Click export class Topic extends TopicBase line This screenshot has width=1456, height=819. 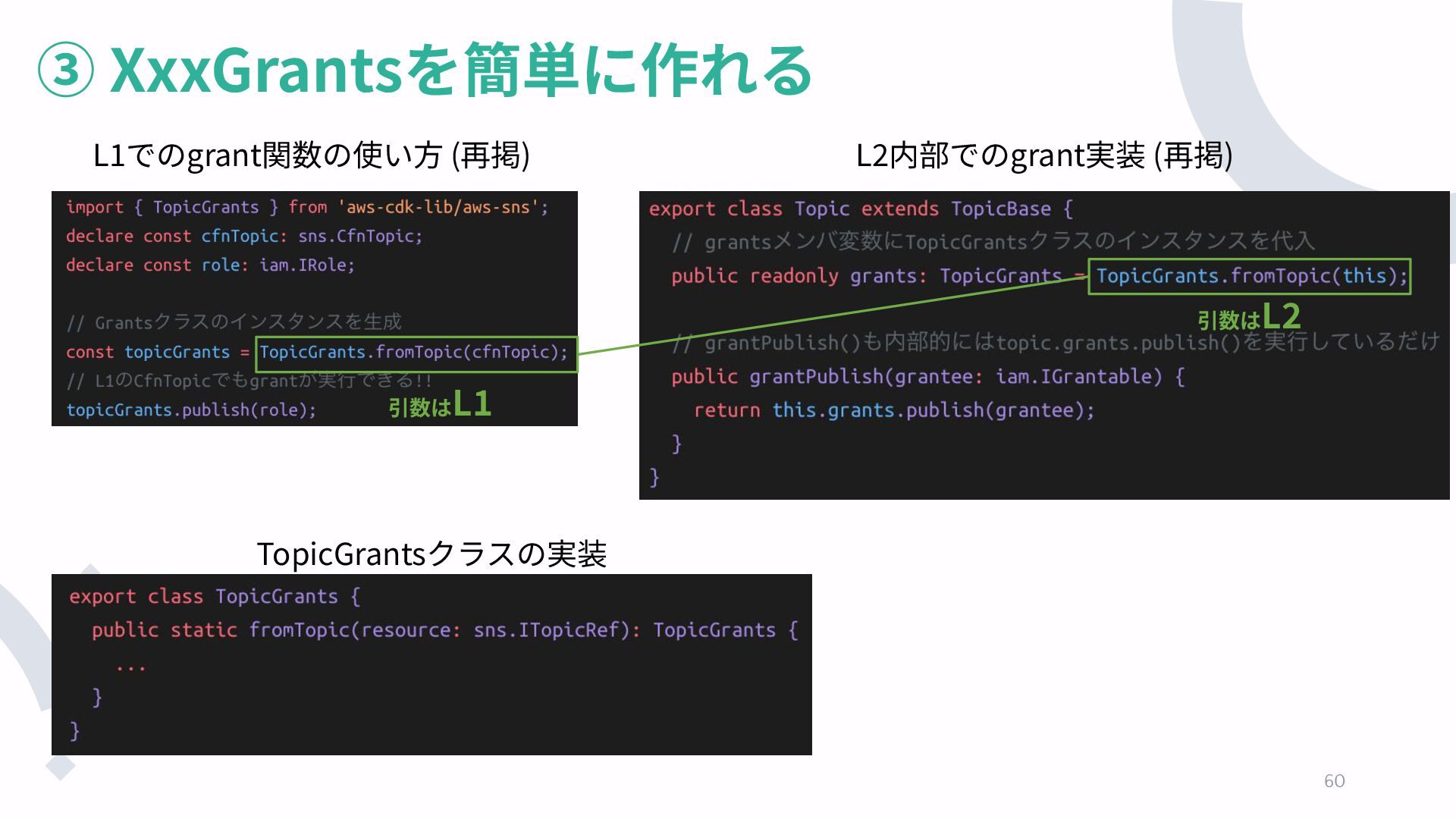[x=860, y=209]
